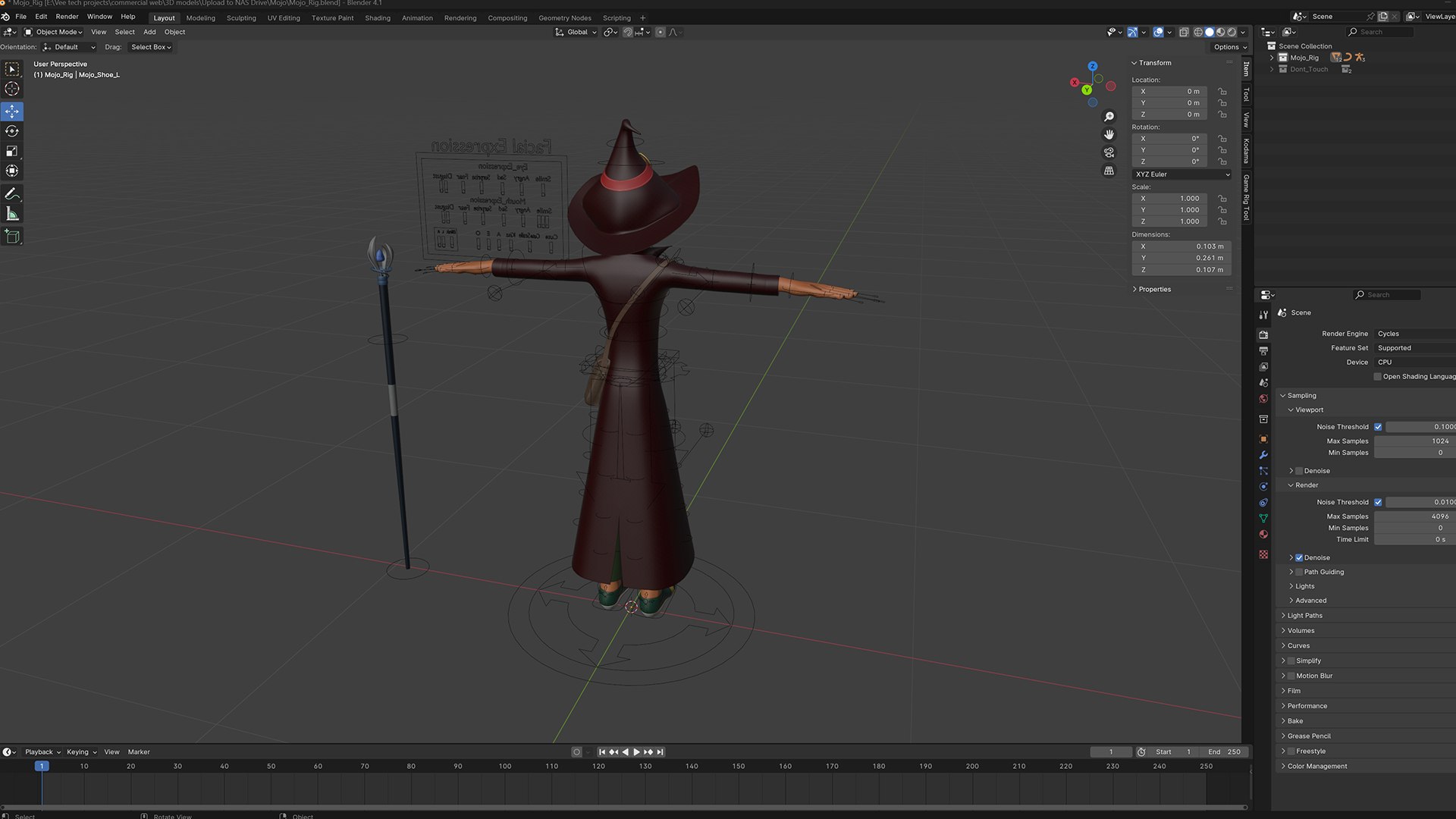Click the zoom magnifier viewport icon

[1109, 117]
